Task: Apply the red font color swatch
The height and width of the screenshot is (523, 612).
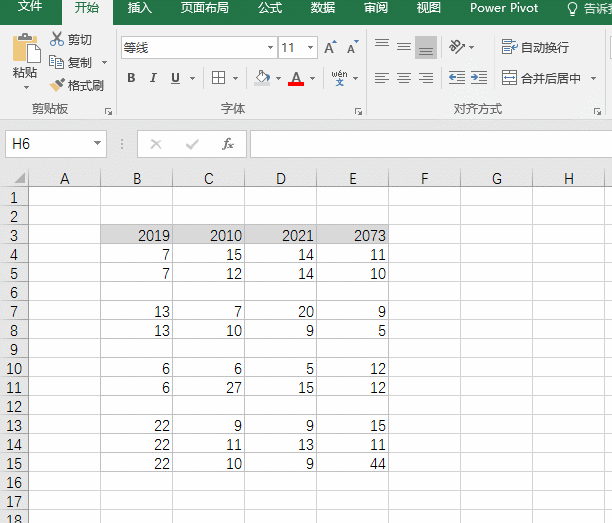Action: coord(295,78)
